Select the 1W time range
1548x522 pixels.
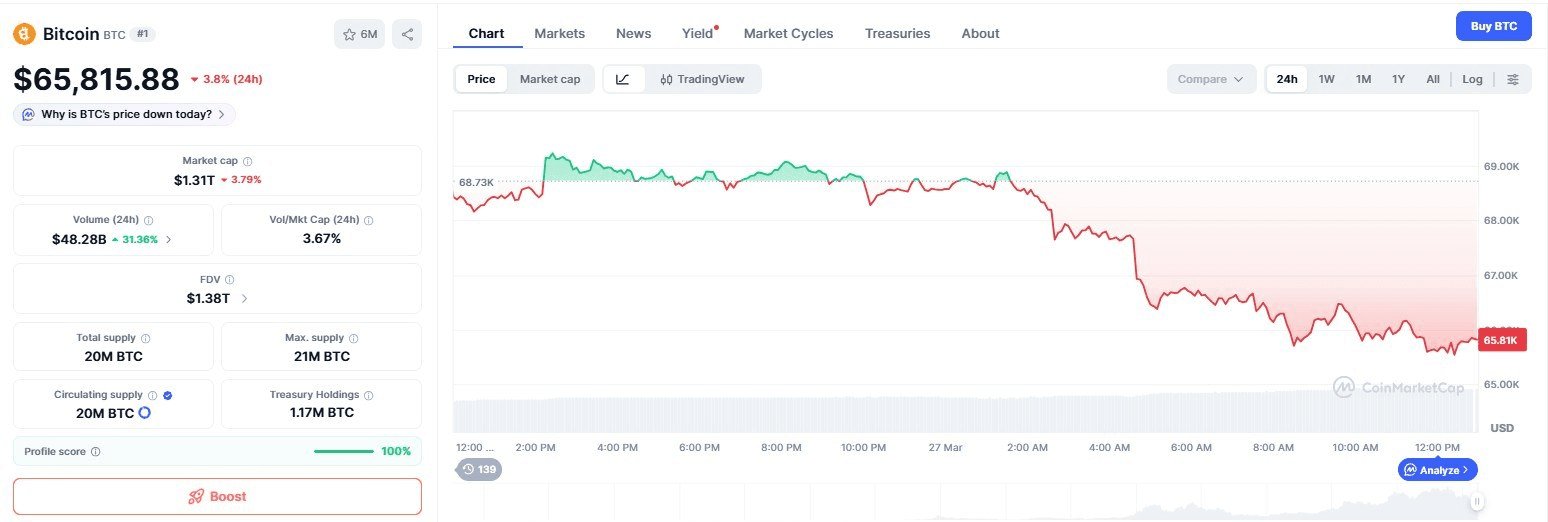coord(1326,79)
